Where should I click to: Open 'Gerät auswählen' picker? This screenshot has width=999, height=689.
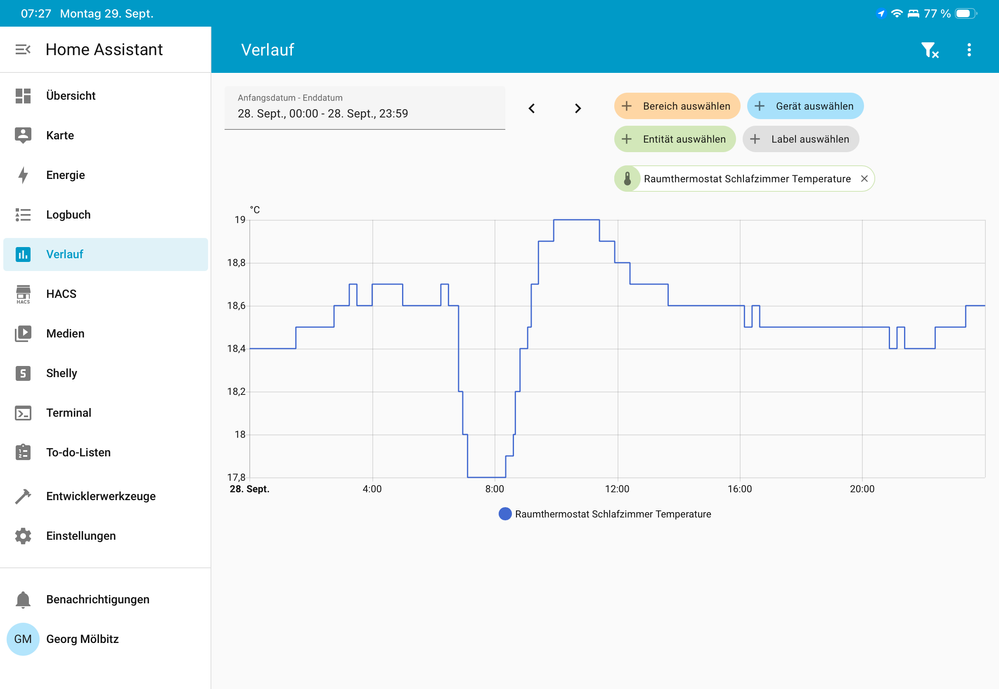pyautogui.click(x=805, y=106)
